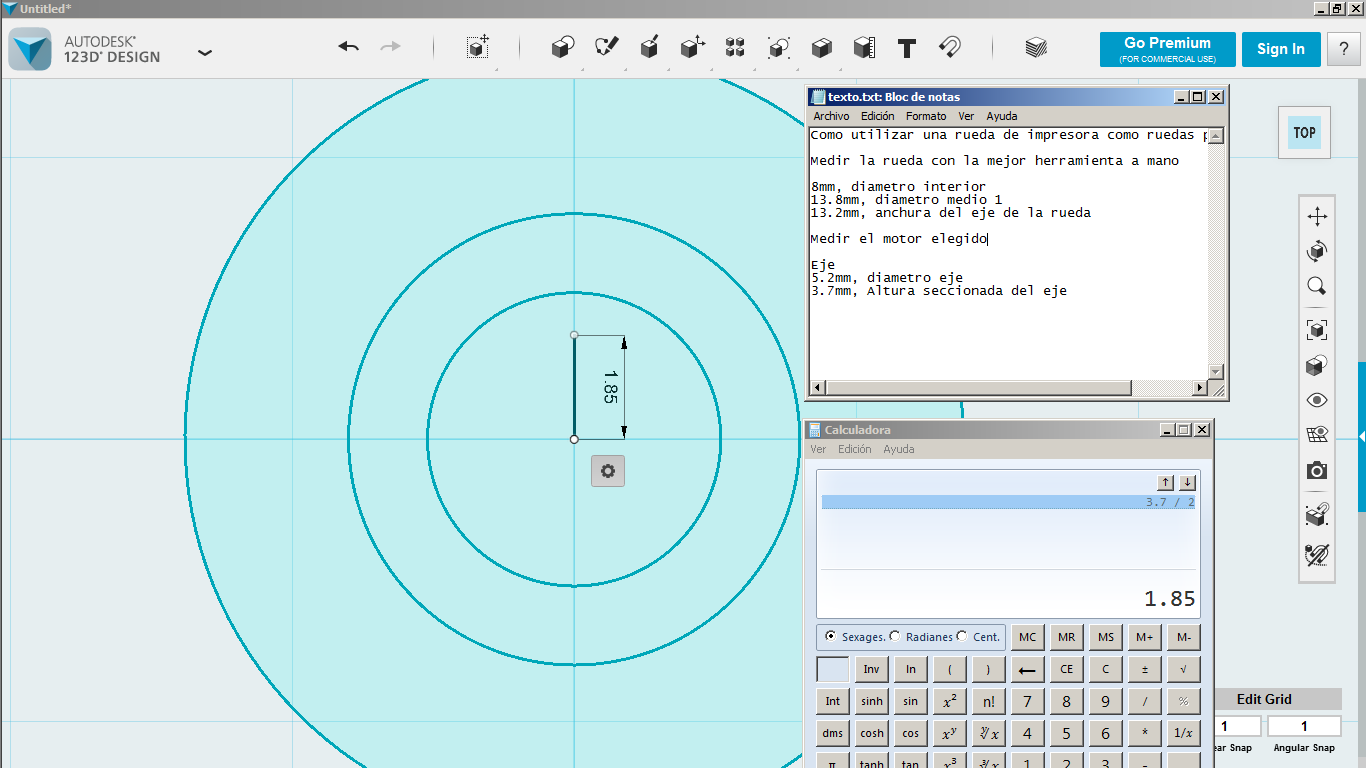
Task: Collapse the right side panel arrow
Action: [1361, 437]
